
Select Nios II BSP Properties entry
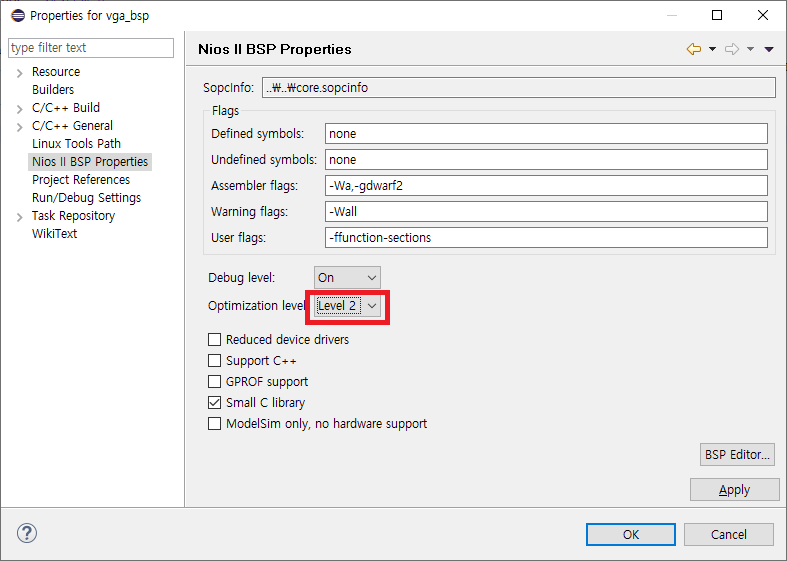[90, 162]
